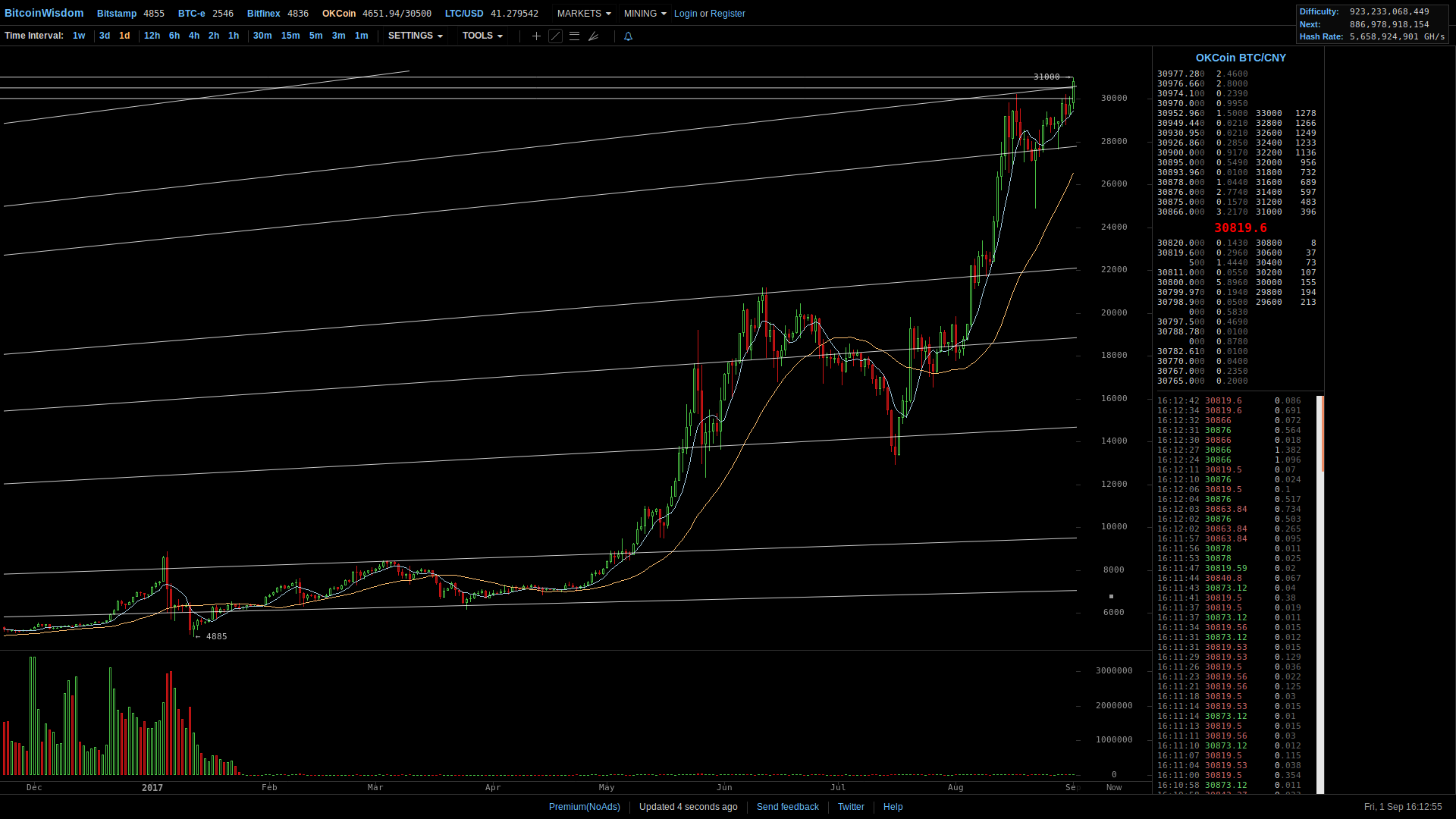Image resolution: width=1456 pixels, height=819 pixels.
Task: Switch to the 4h time interval
Action: [x=194, y=36]
